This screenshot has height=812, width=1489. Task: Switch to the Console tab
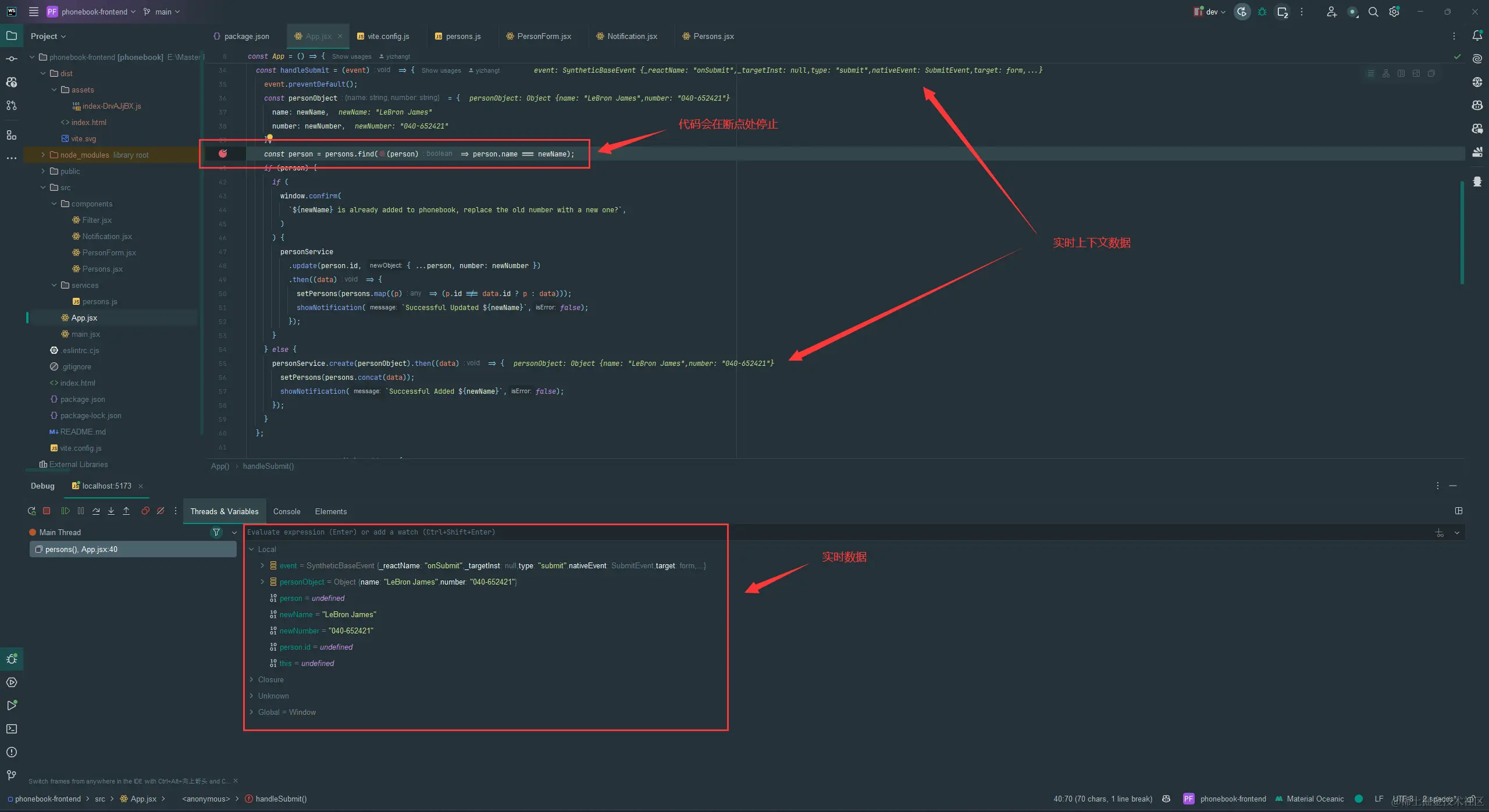tap(287, 511)
